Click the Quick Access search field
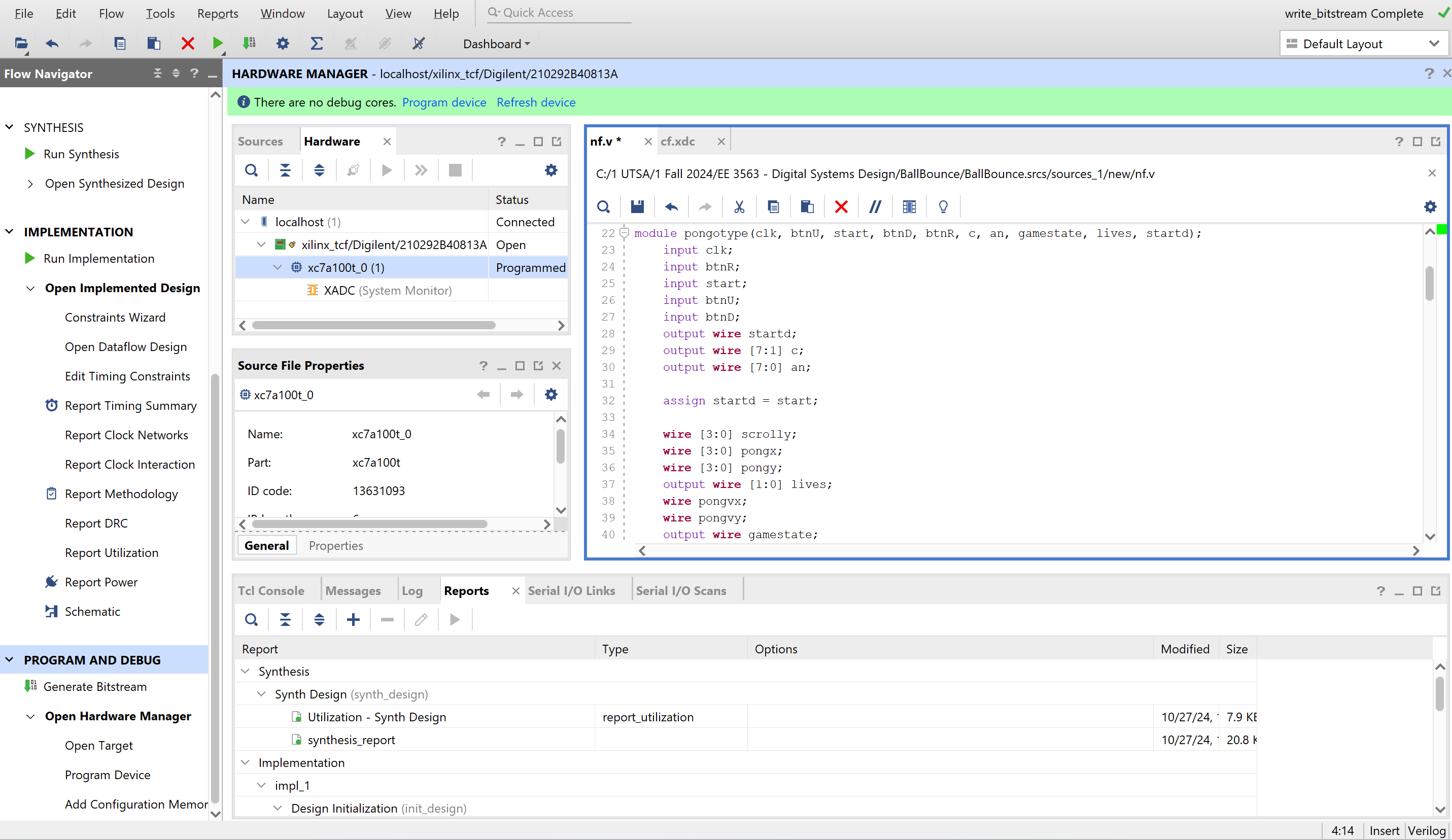 (559, 13)
